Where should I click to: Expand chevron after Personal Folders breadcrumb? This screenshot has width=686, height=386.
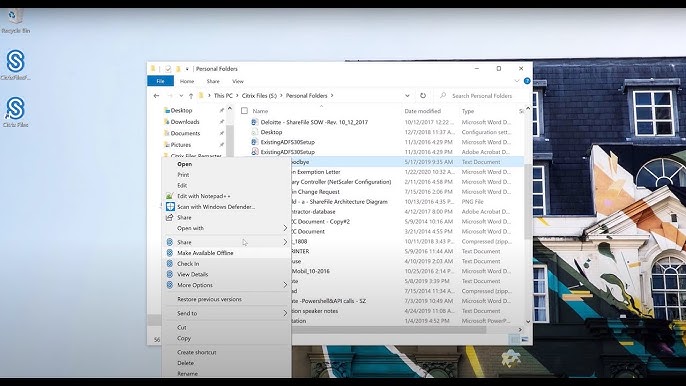pyautogui.click(x=332, y=95)
